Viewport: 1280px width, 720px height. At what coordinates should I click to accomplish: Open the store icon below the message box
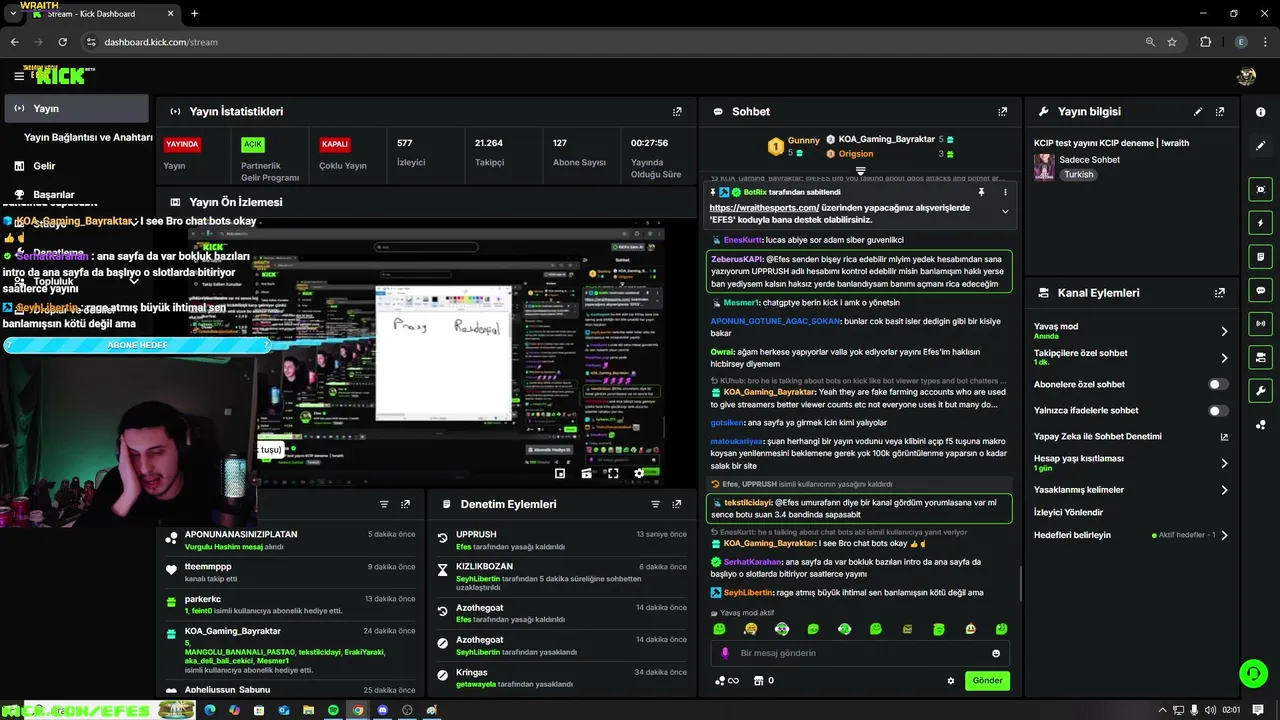point(757,681)
